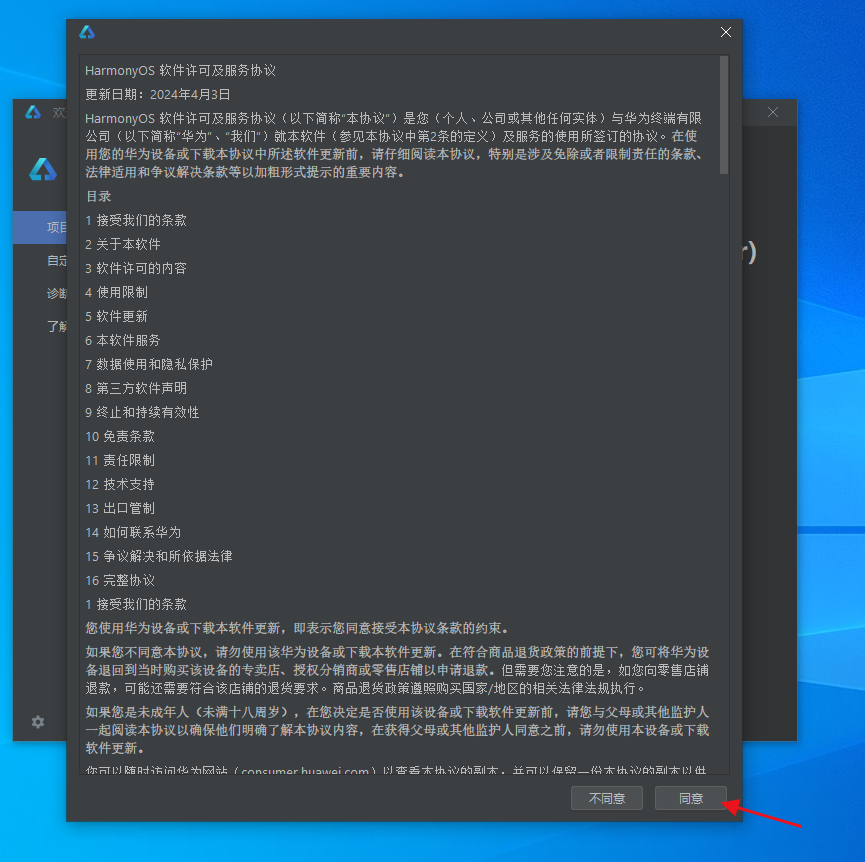The width and height of the screenshot is (865, 862).
Task: Click the 同意 (Agree) button
Action: point(690,798)
